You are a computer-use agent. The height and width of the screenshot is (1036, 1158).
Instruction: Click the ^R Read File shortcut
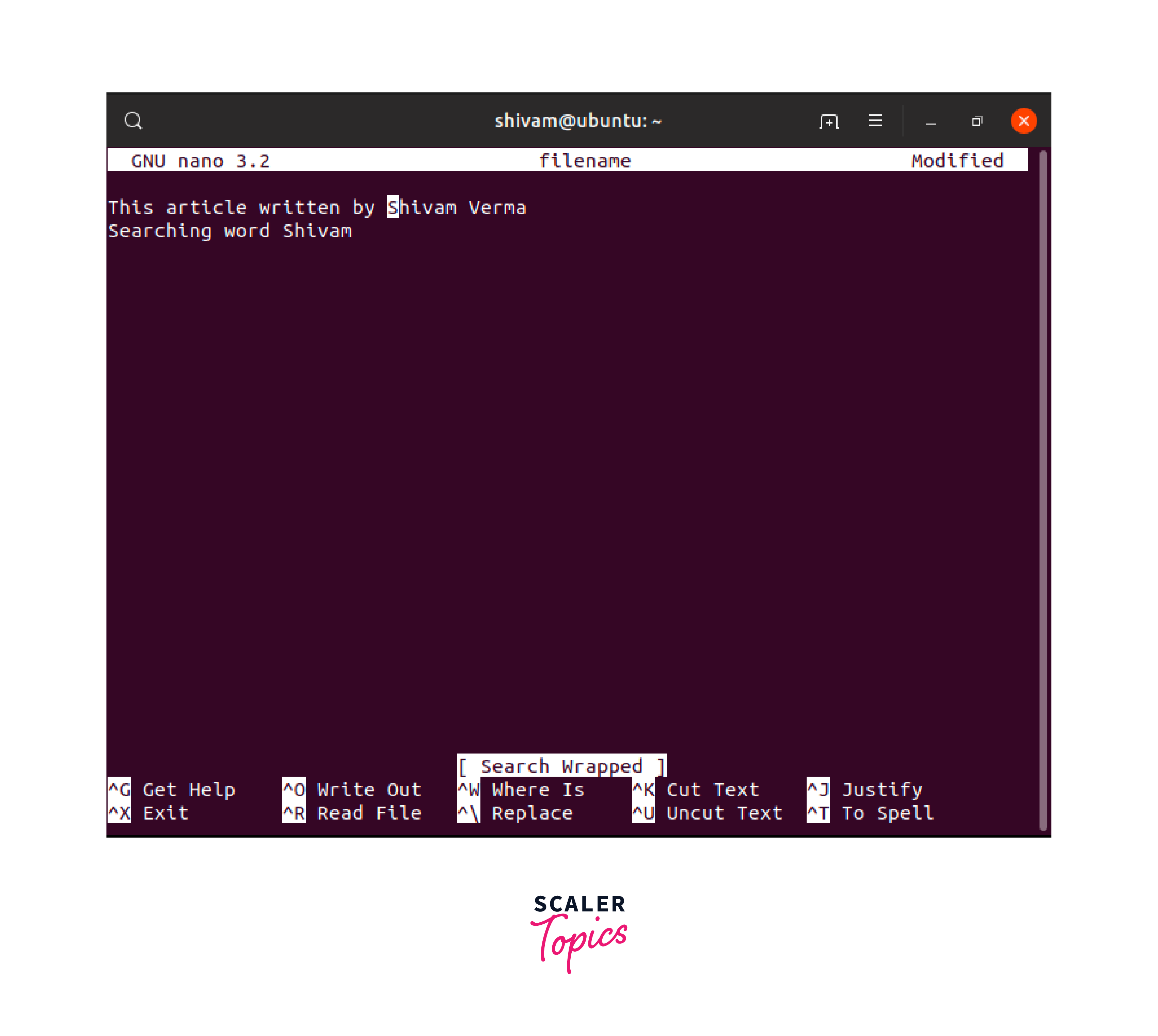[x=352, y=813]
